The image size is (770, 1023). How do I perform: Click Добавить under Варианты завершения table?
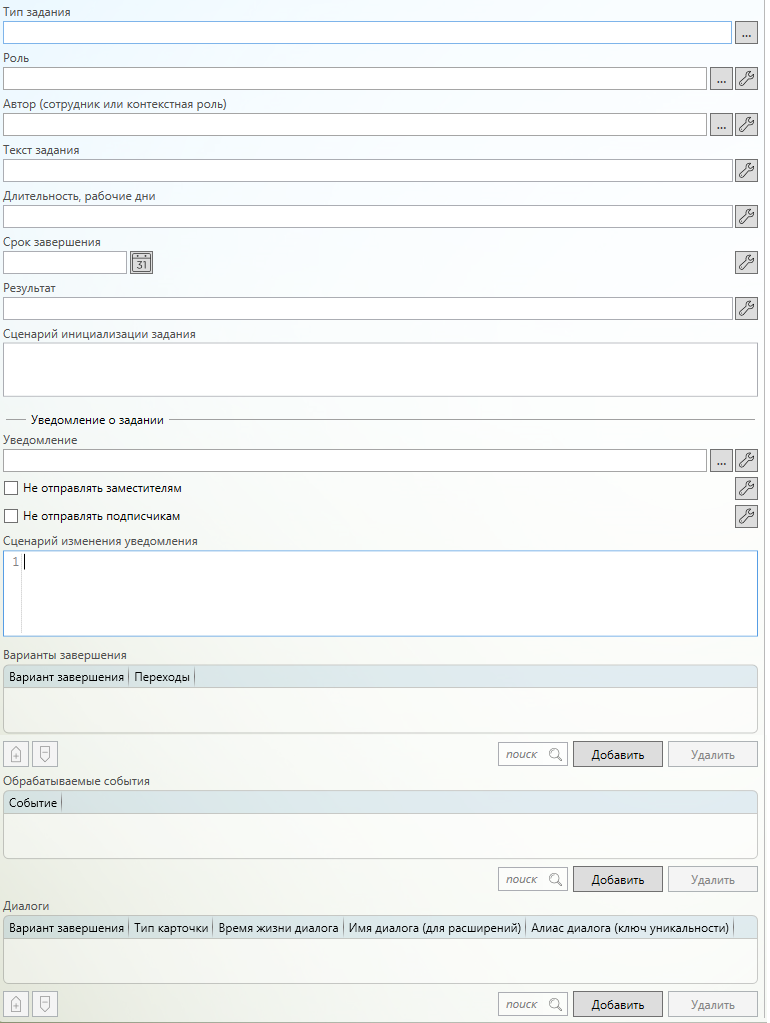coord(617,755)
